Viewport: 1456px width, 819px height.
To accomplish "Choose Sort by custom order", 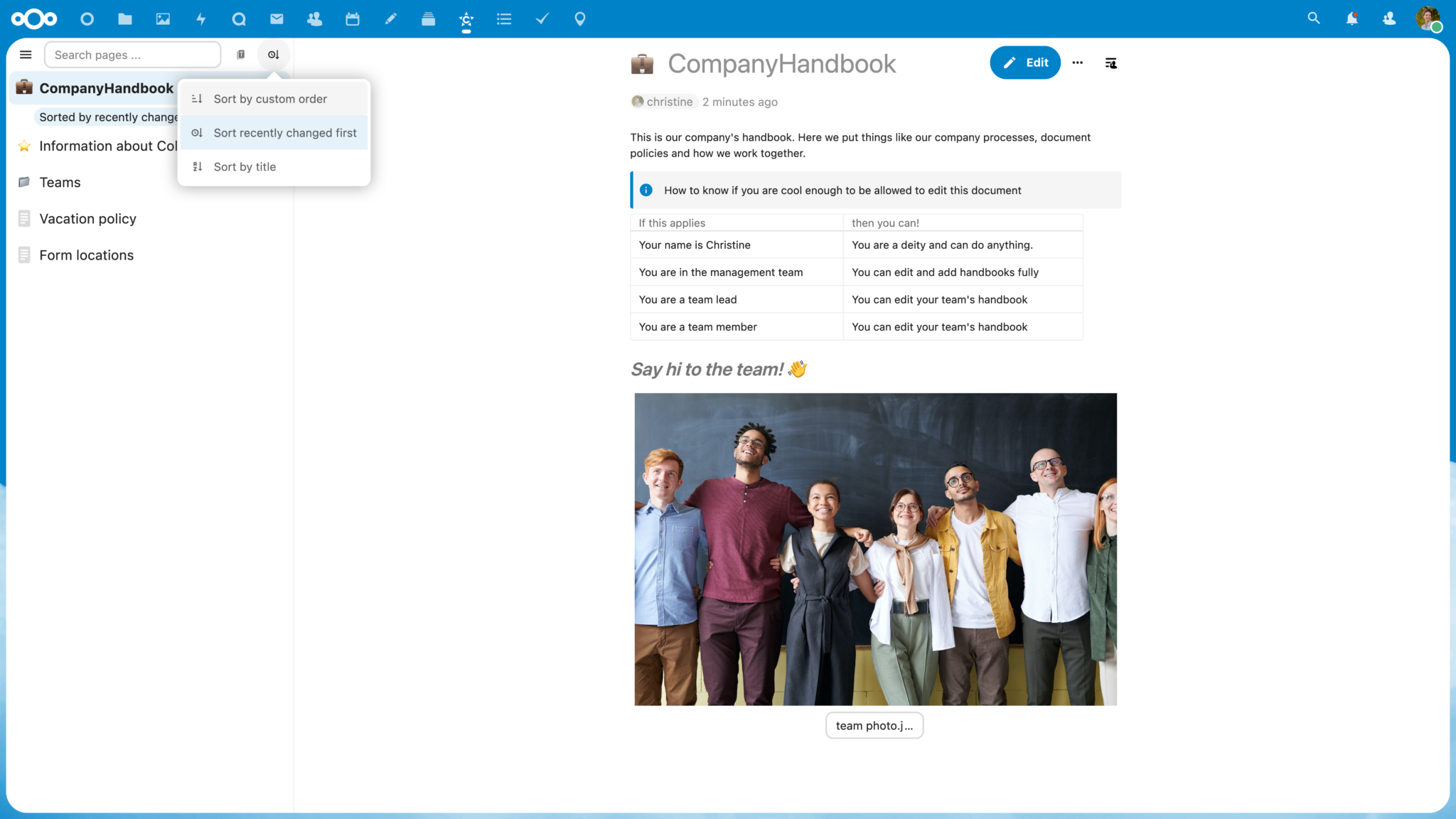I will (x=270, y=98).
